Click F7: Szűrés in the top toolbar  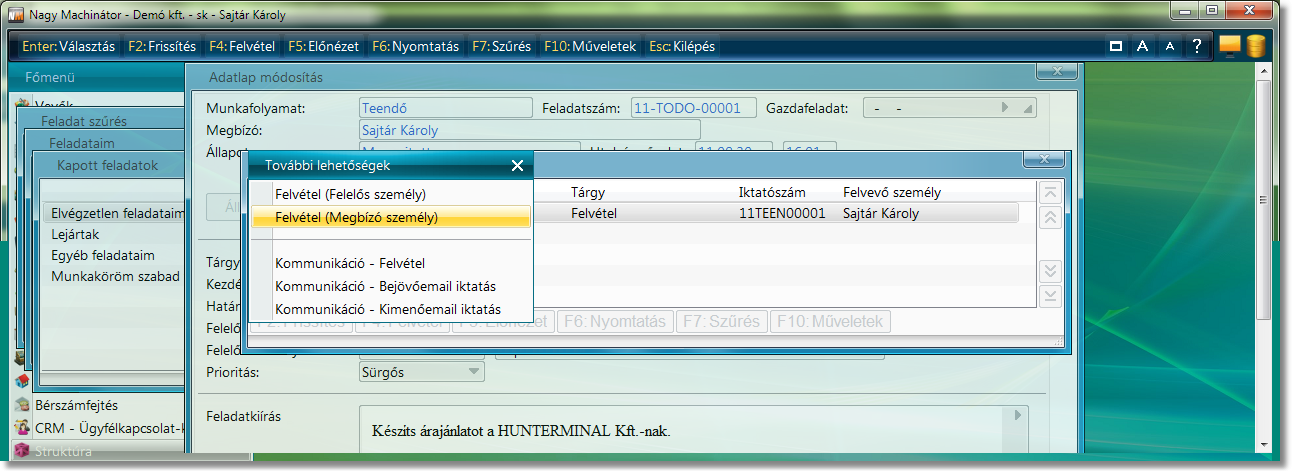502,46
